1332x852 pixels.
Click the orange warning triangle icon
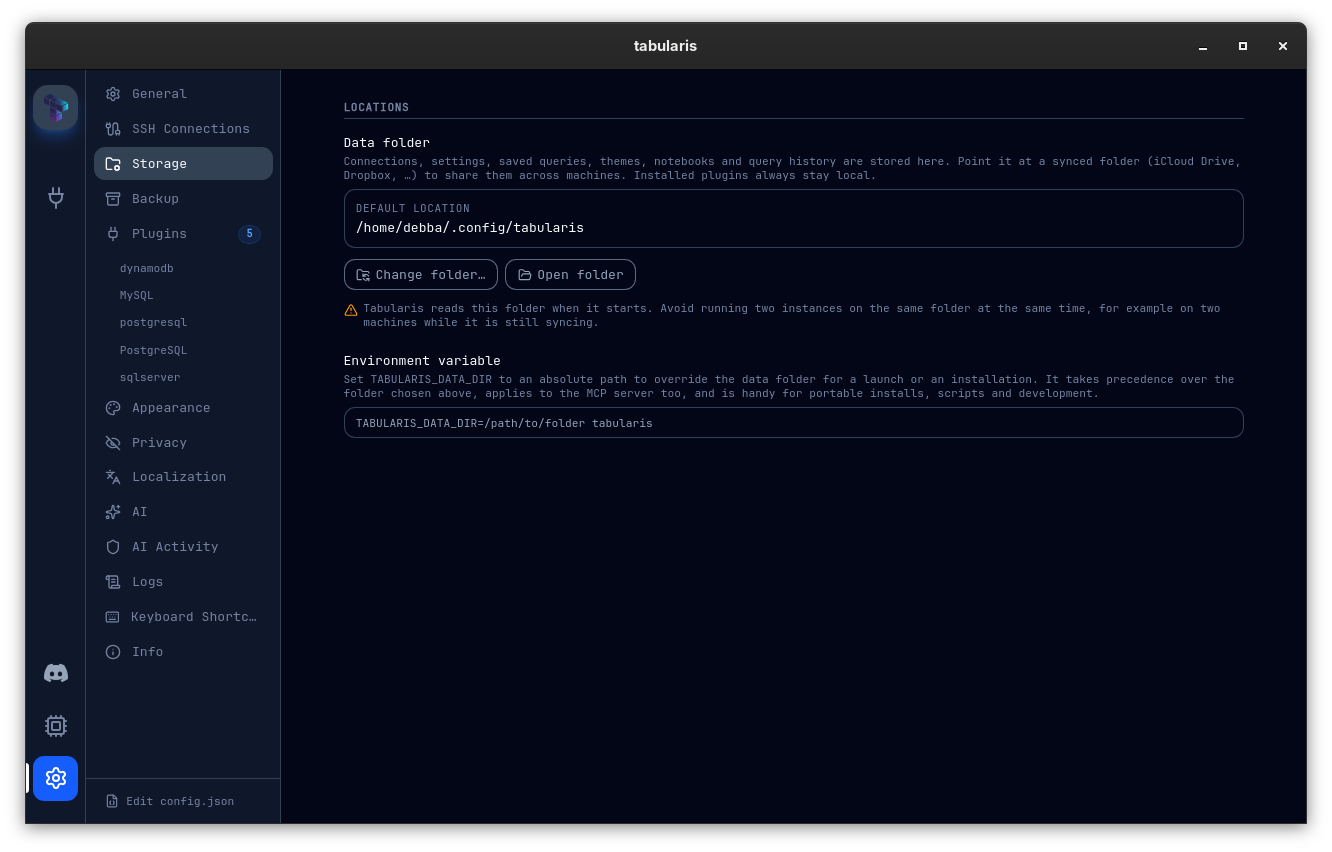[x=351, y=310]
